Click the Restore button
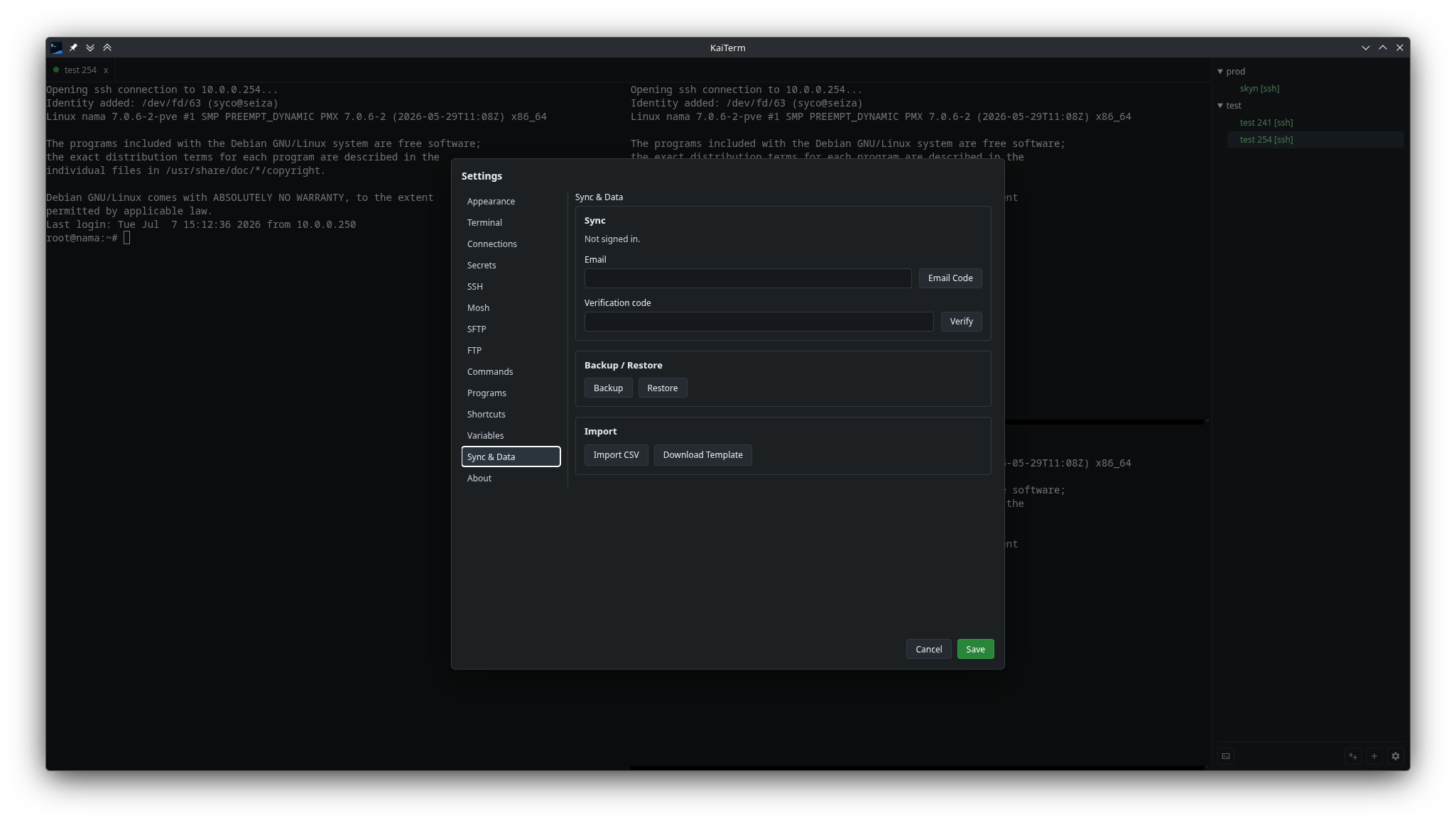Screen dimensions: 1456x825 point(662,388)
